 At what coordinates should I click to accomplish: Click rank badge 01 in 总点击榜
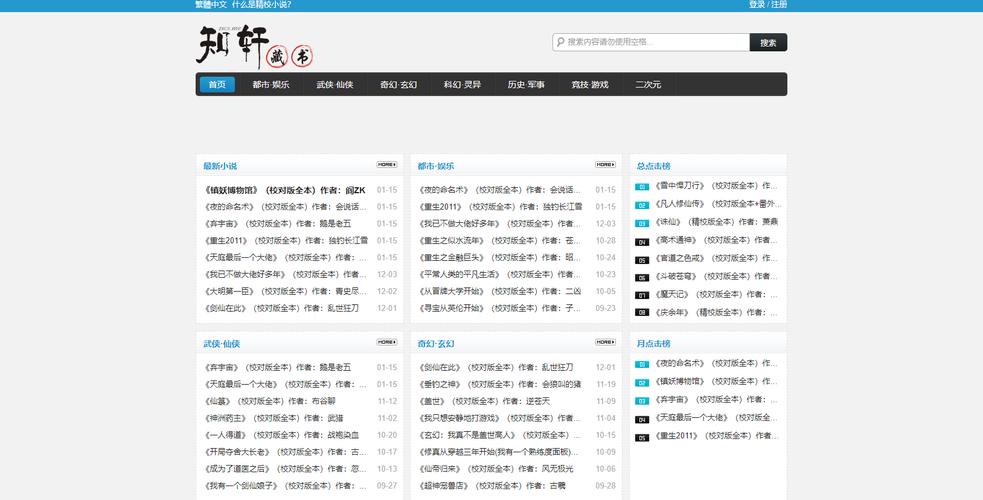coord(642,186)
